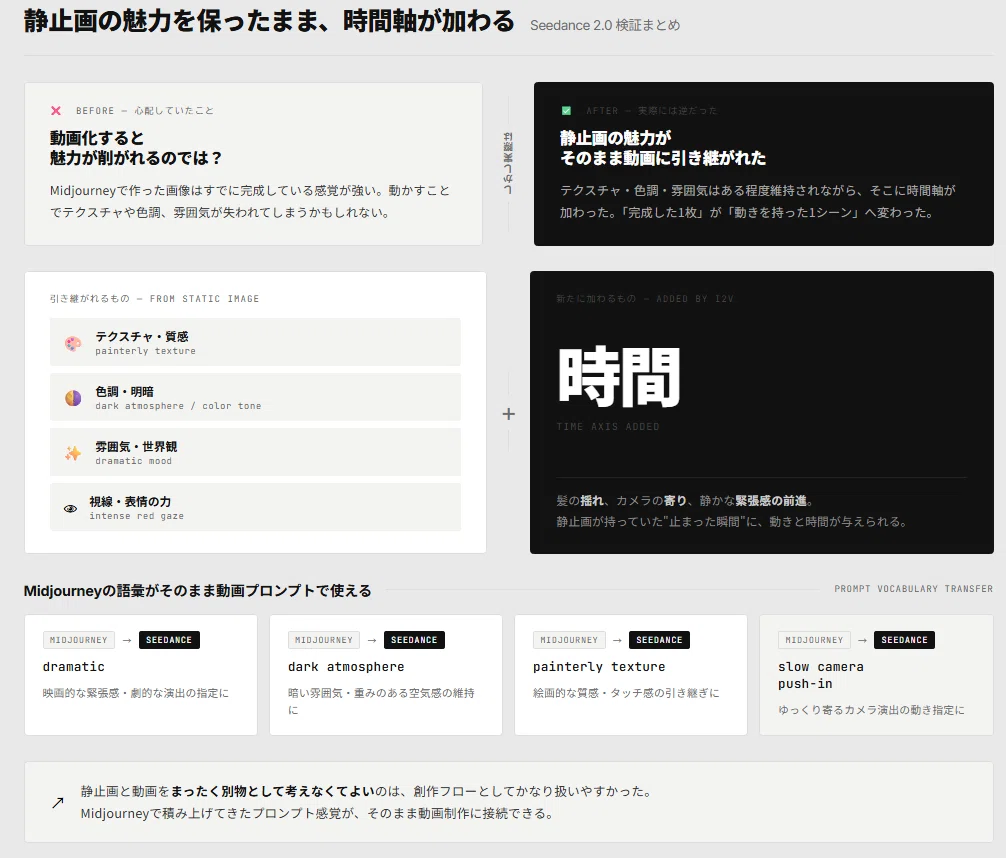This screenshot has height=858, width=1006.
Task: Click the red X icon beside BEFORE
Action: coord(56,110)
